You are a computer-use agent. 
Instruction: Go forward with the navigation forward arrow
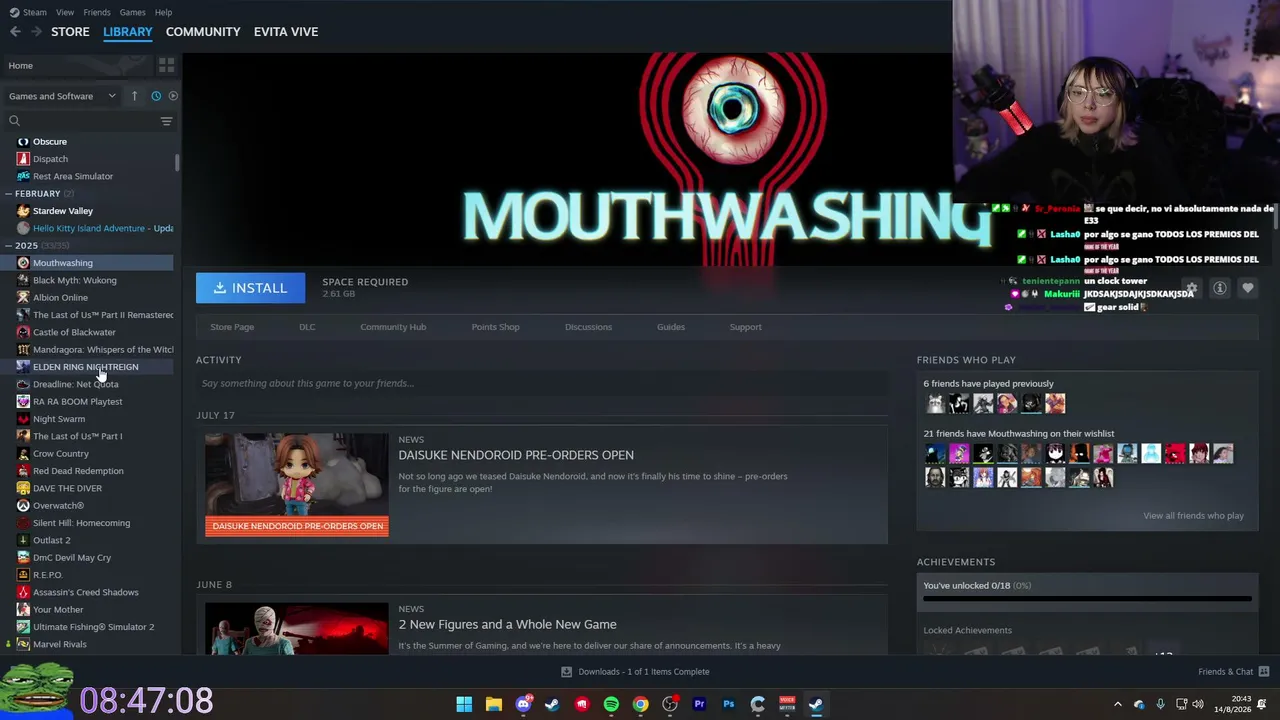[x=36, y=32]
